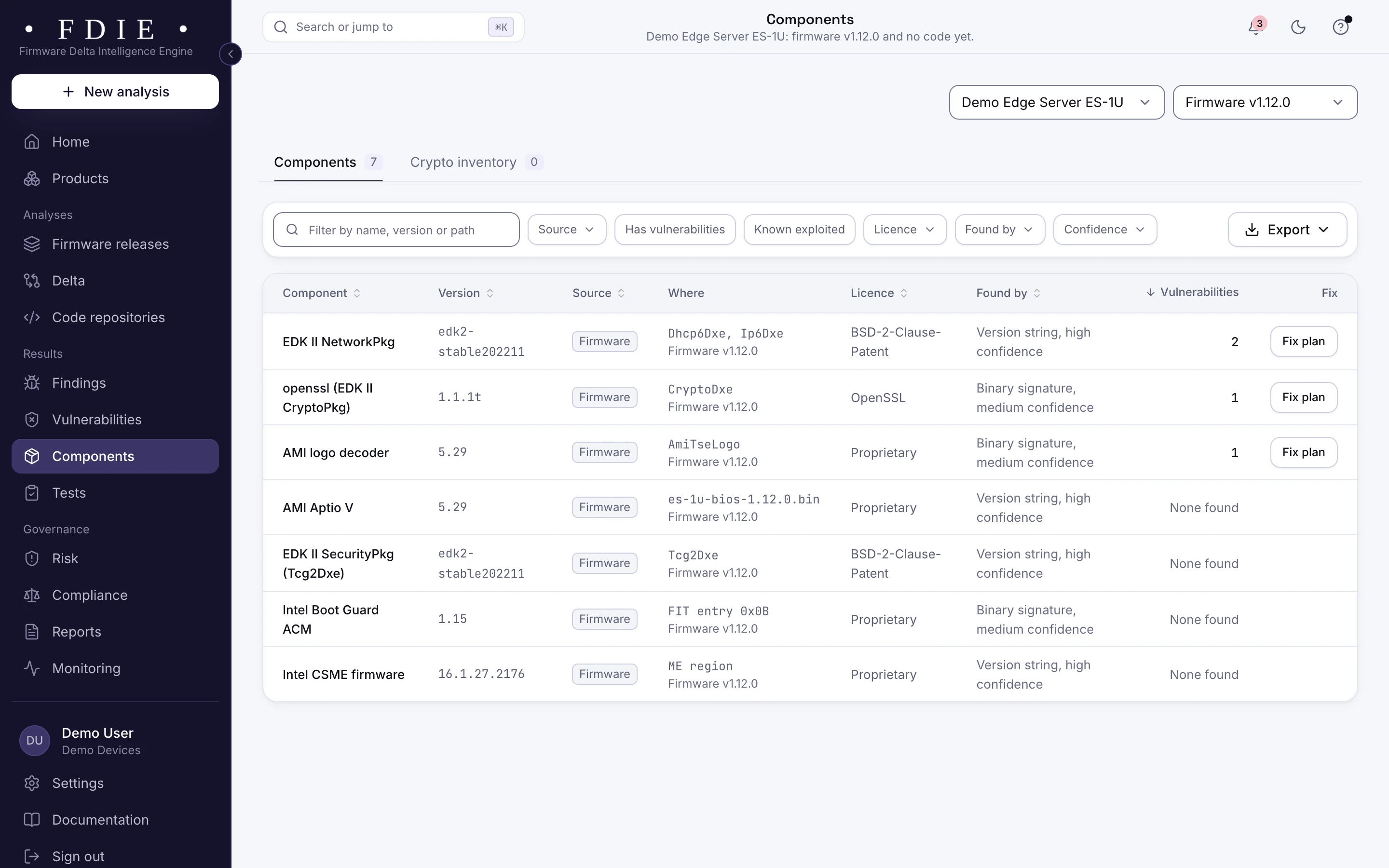The width and height of the screenshot is (1389, 868).
Task: Open the Export dropdown
Action: point(1287,230)
